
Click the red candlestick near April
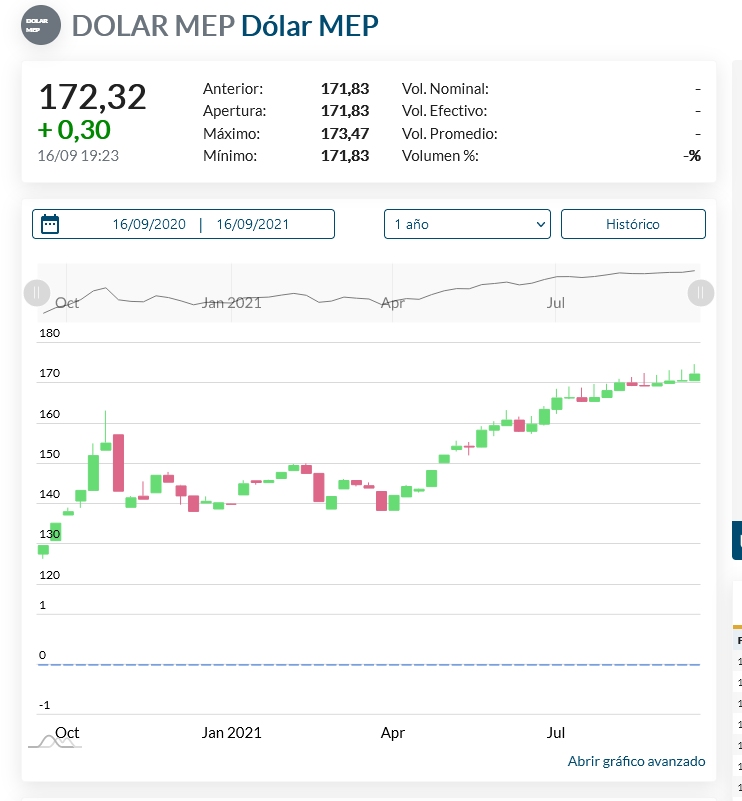381,499
